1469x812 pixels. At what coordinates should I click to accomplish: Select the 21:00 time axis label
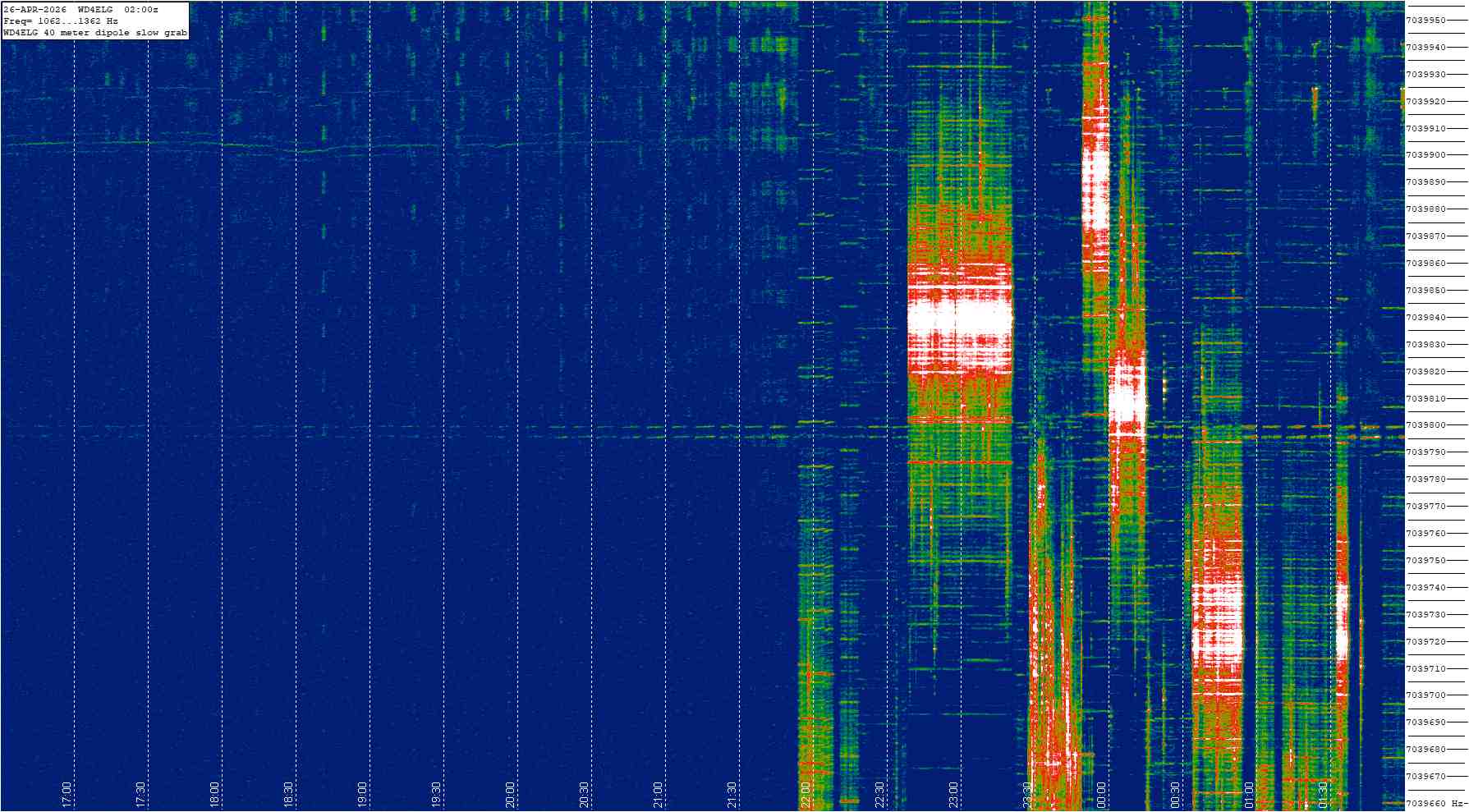tap(658, 795)
